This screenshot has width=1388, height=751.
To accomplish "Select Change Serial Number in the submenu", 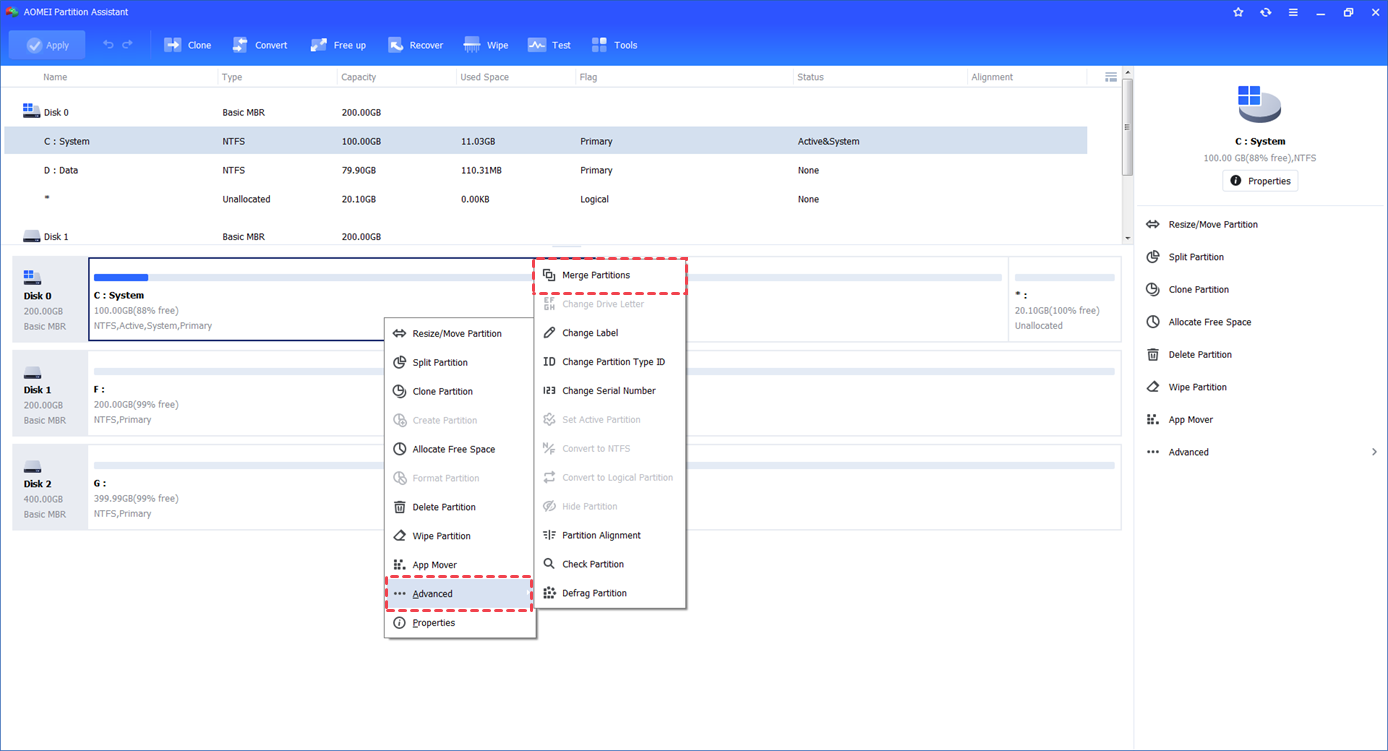I will [x=610, y=391].
